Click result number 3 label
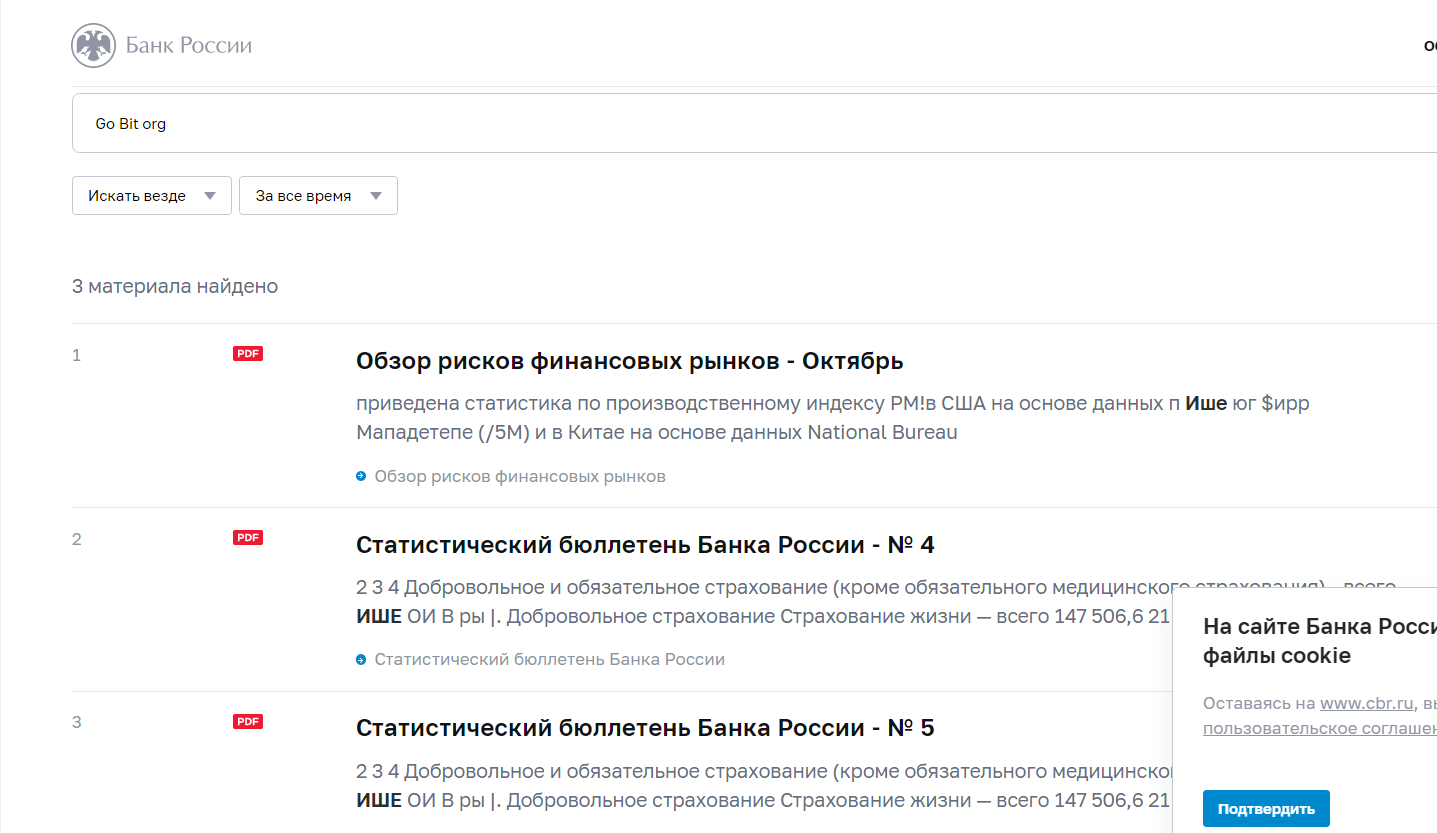 coord(77,722)
